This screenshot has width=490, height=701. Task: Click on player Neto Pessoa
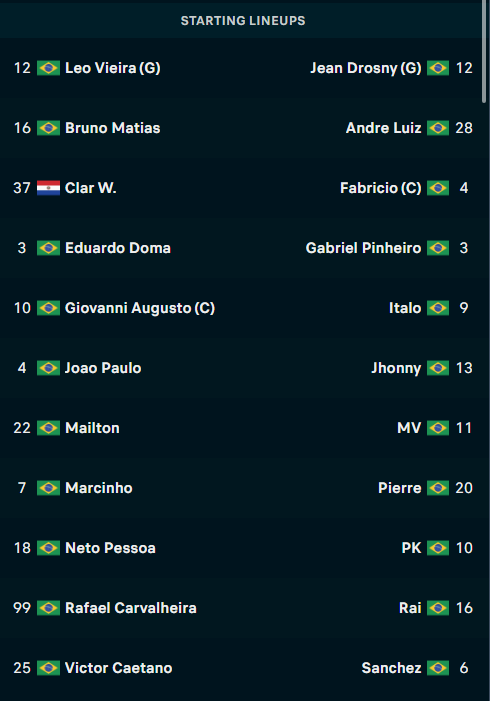coord(110,548)
